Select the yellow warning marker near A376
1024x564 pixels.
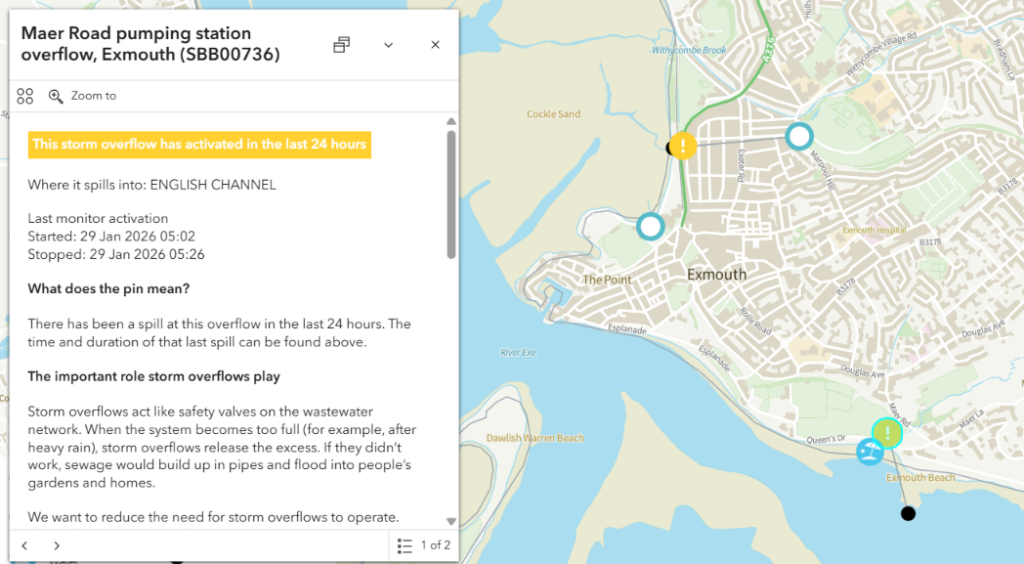pyautogui.click(x=682, y=146)
